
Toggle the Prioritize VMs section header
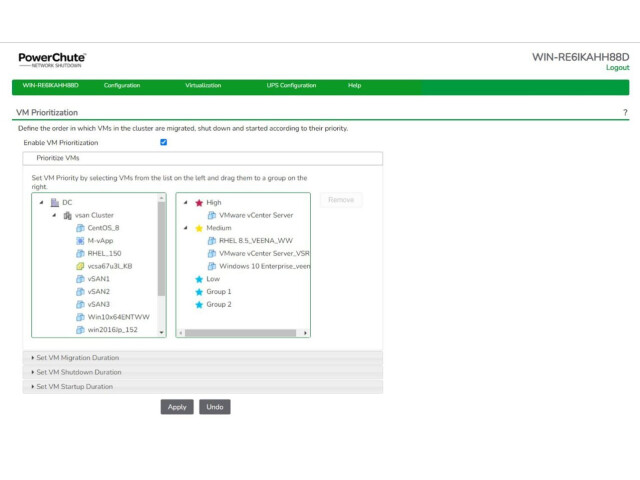pyautogui.click(x=203, y=158)
